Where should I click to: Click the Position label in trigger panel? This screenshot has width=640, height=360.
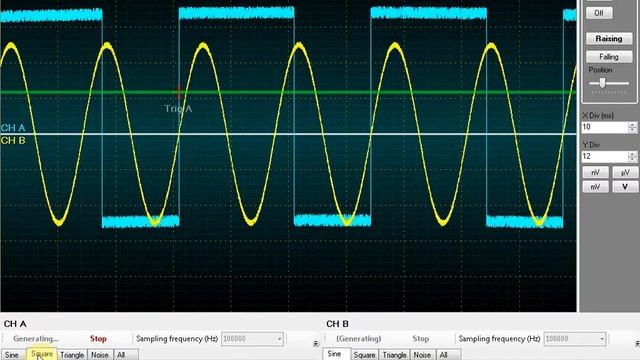point(600,70)
